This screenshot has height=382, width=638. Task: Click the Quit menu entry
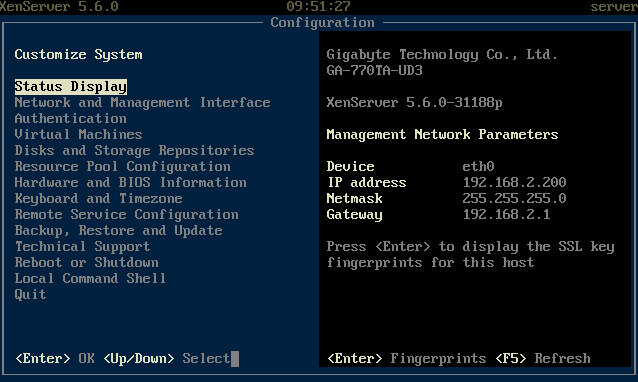point(31,295)
